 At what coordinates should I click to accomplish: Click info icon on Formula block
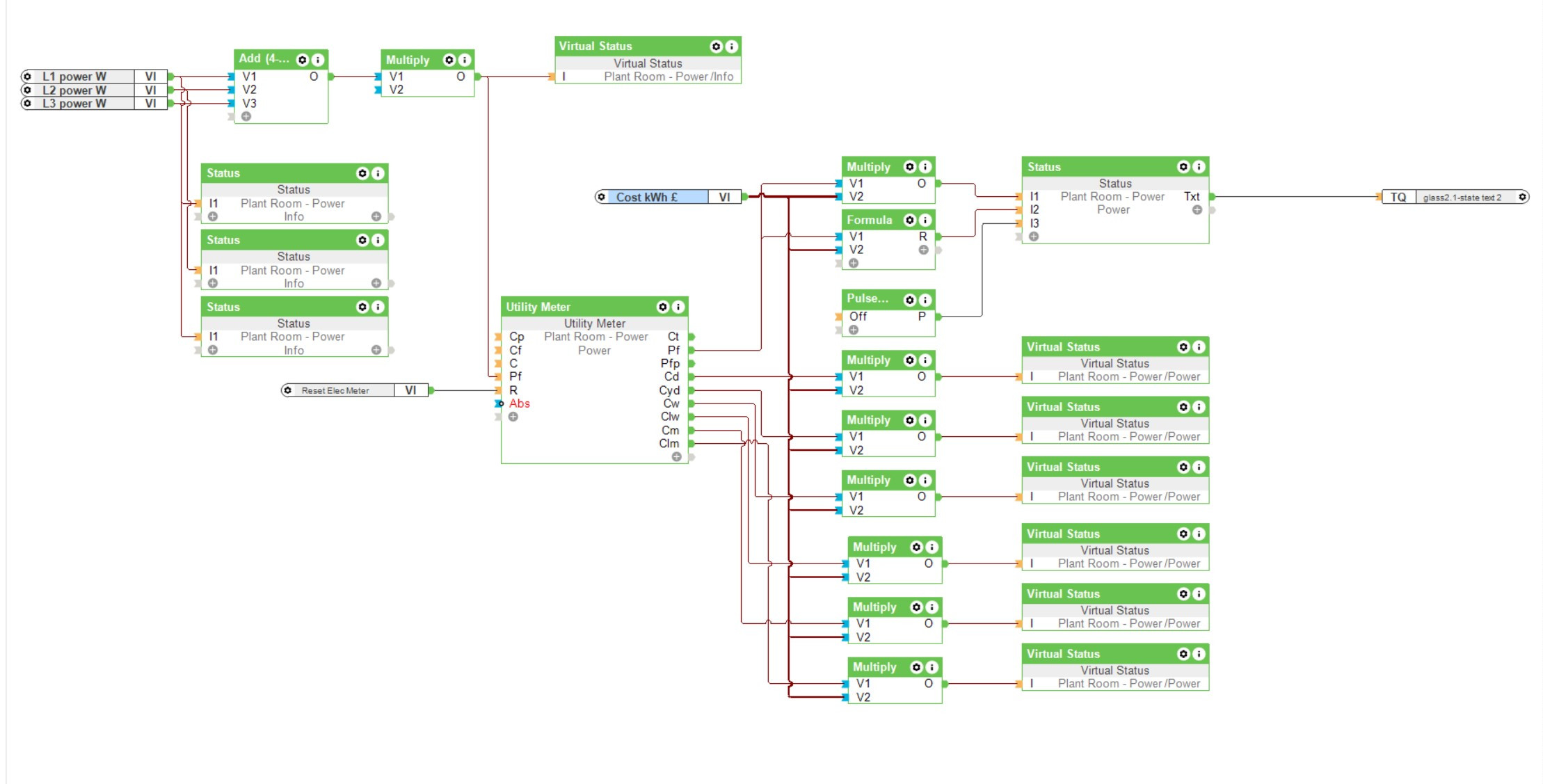pyautogui.click(x=925, y=221)
